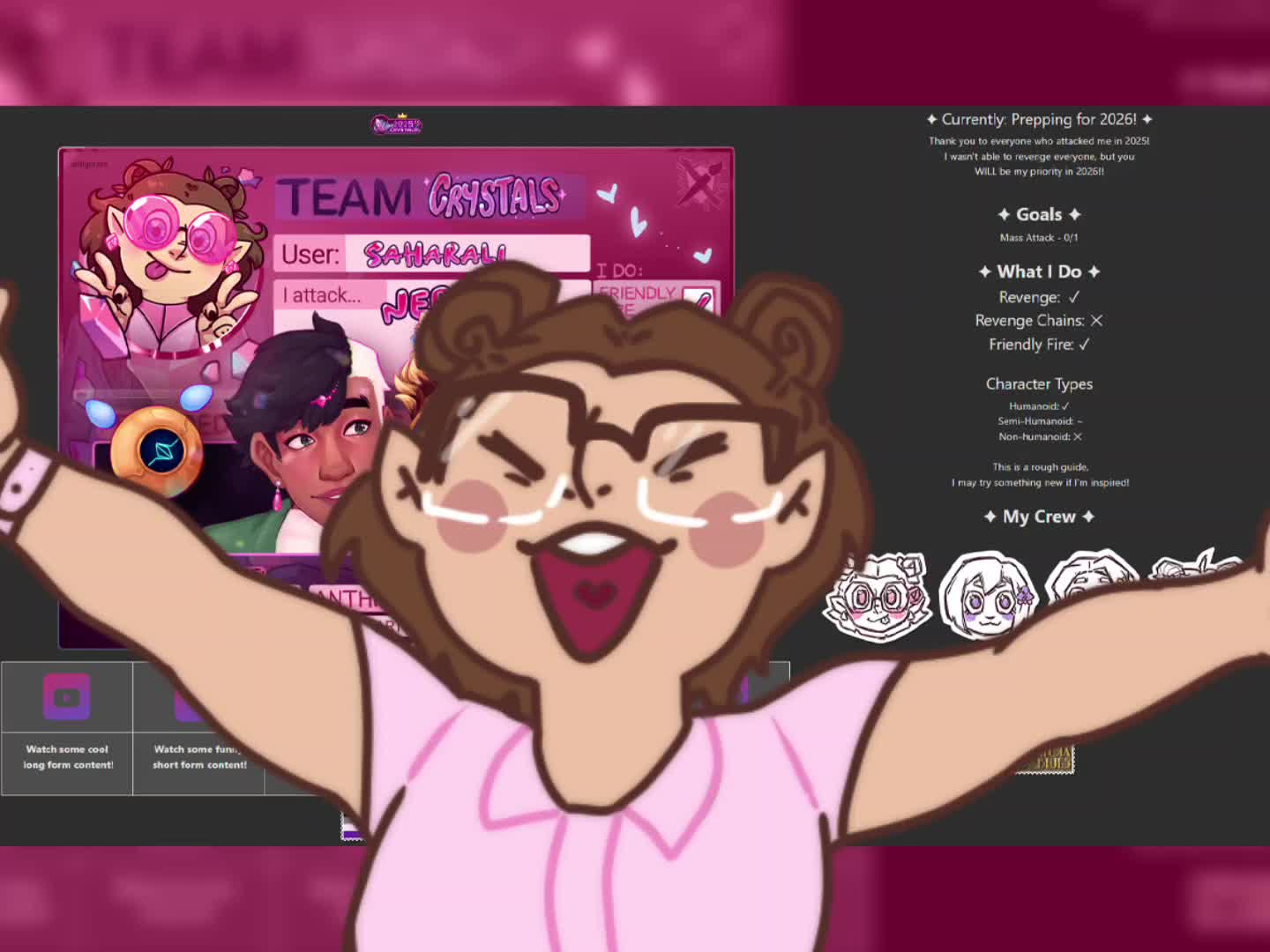Viewport: 1270px width, 952px height.
Task: Select the crew avatar with purple flower hairpin
Action: click(989, 594)
